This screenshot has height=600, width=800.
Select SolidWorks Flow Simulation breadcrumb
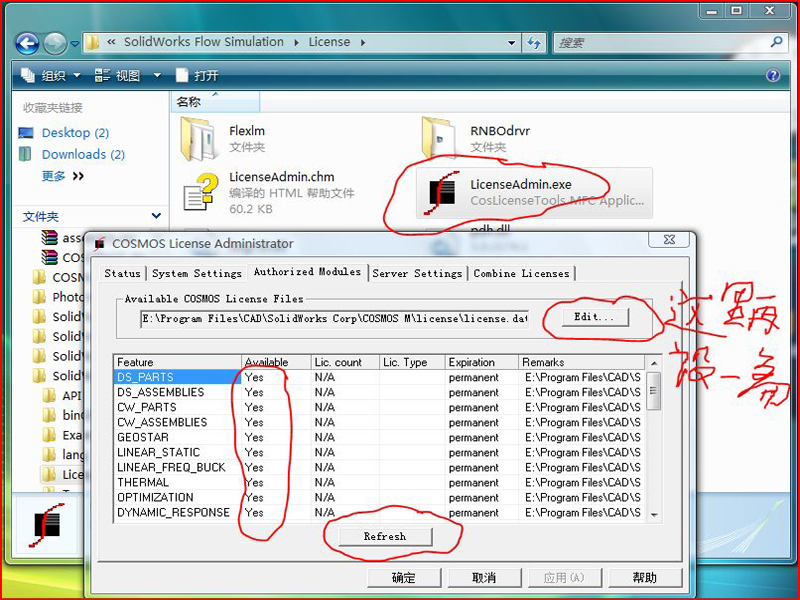coord(204,42)
